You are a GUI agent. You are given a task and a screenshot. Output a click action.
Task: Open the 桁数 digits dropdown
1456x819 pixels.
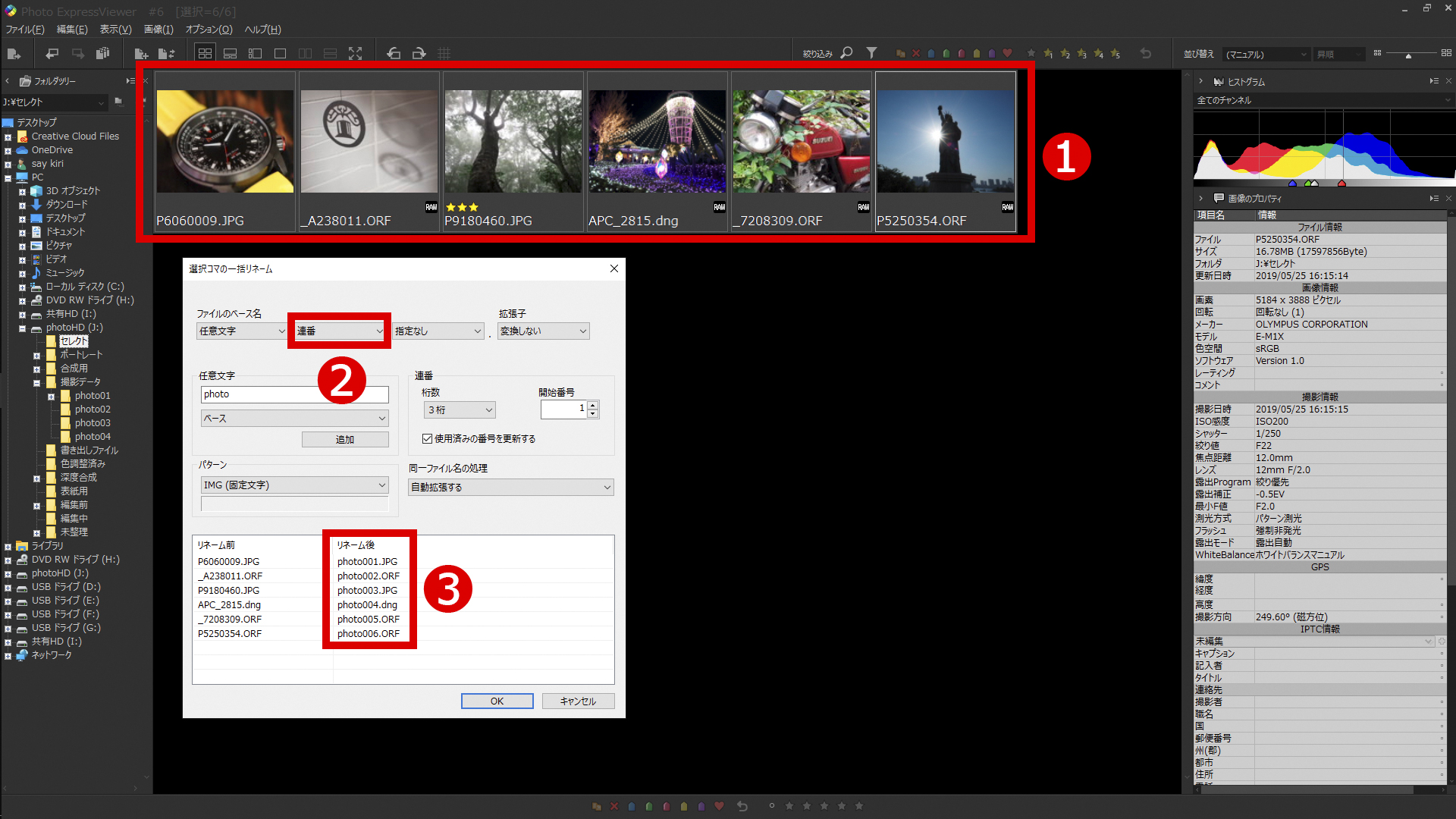460,410
